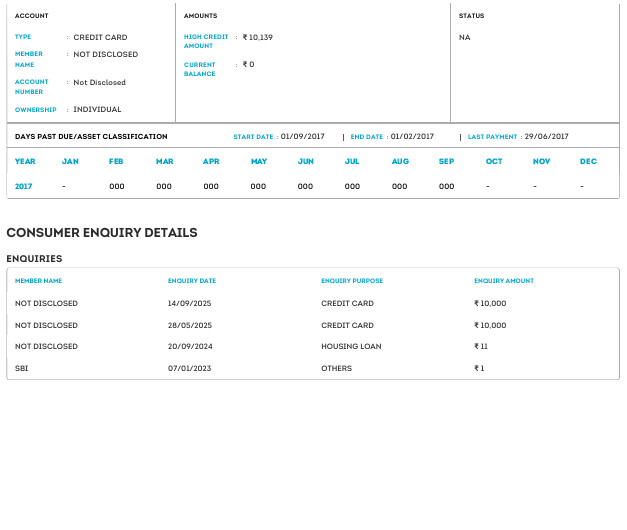This screenshot has height=530, width=627.
Task: Select the enquiry date 20/09/2024
Action: point(190,346)
